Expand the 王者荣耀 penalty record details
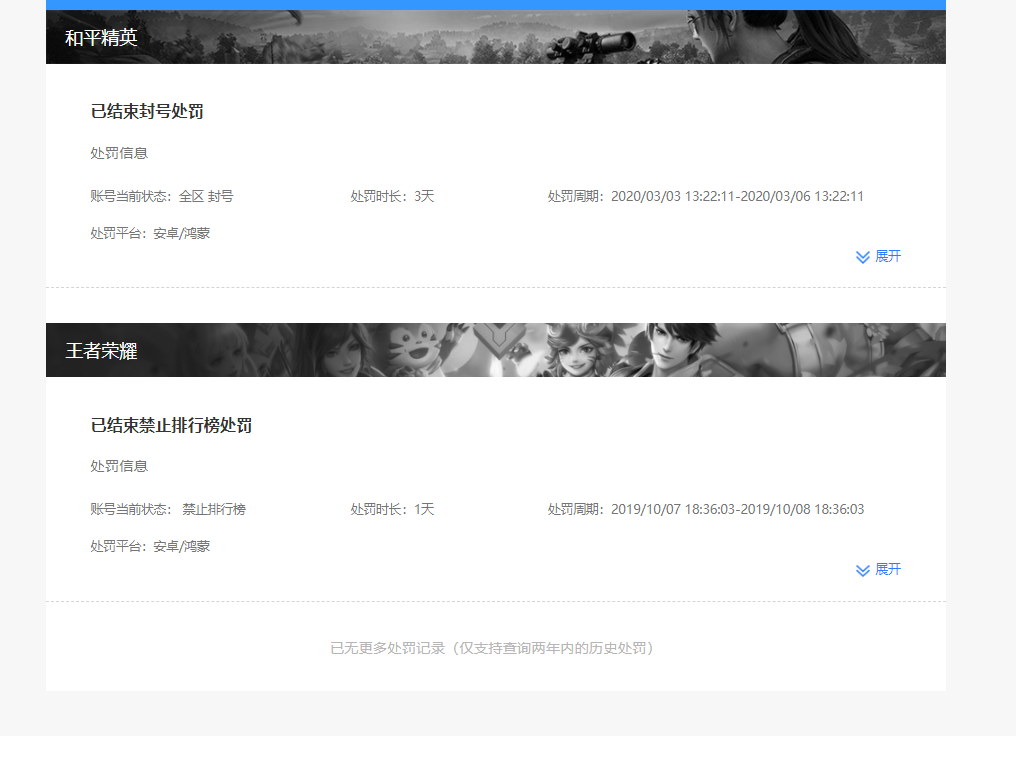Screen dimensions: 1016x758 click(x=879, y=569)
